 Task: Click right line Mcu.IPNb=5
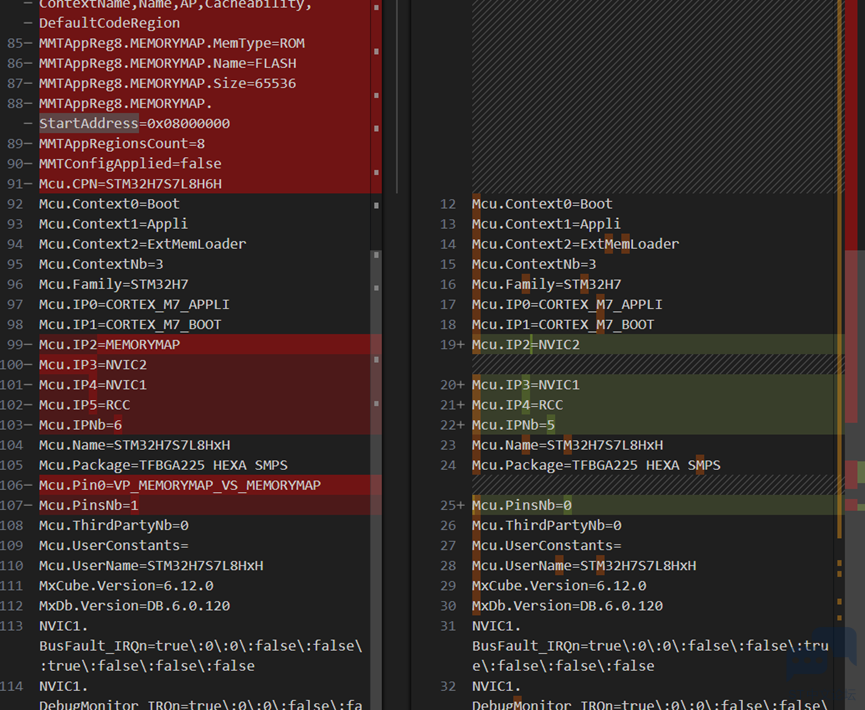pyautogui.click(x=513, y=425)
